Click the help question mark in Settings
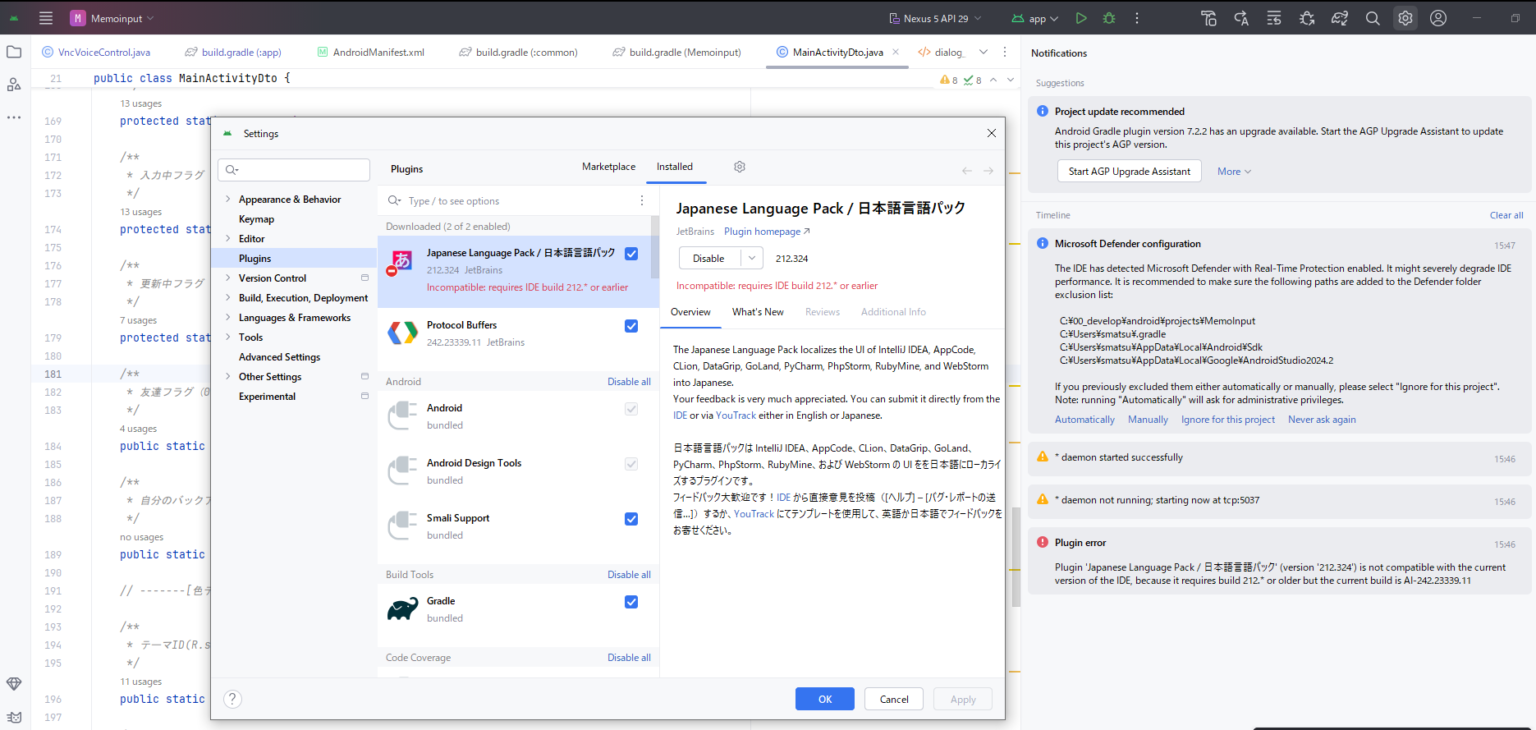 tap(232, 699)
